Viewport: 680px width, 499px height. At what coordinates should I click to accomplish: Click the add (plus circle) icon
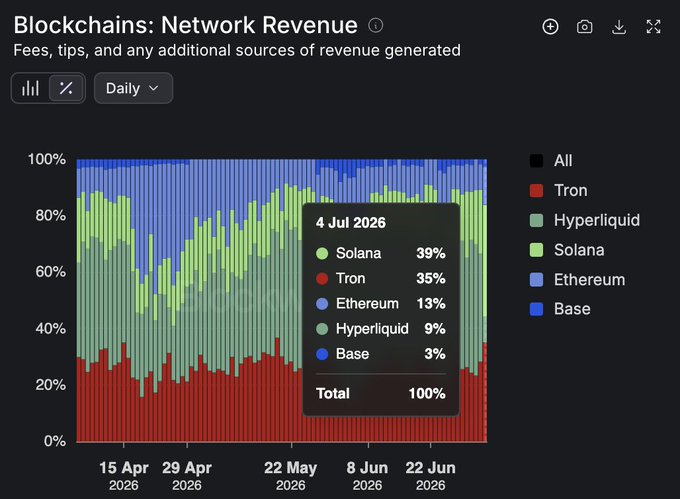point(550,26)
